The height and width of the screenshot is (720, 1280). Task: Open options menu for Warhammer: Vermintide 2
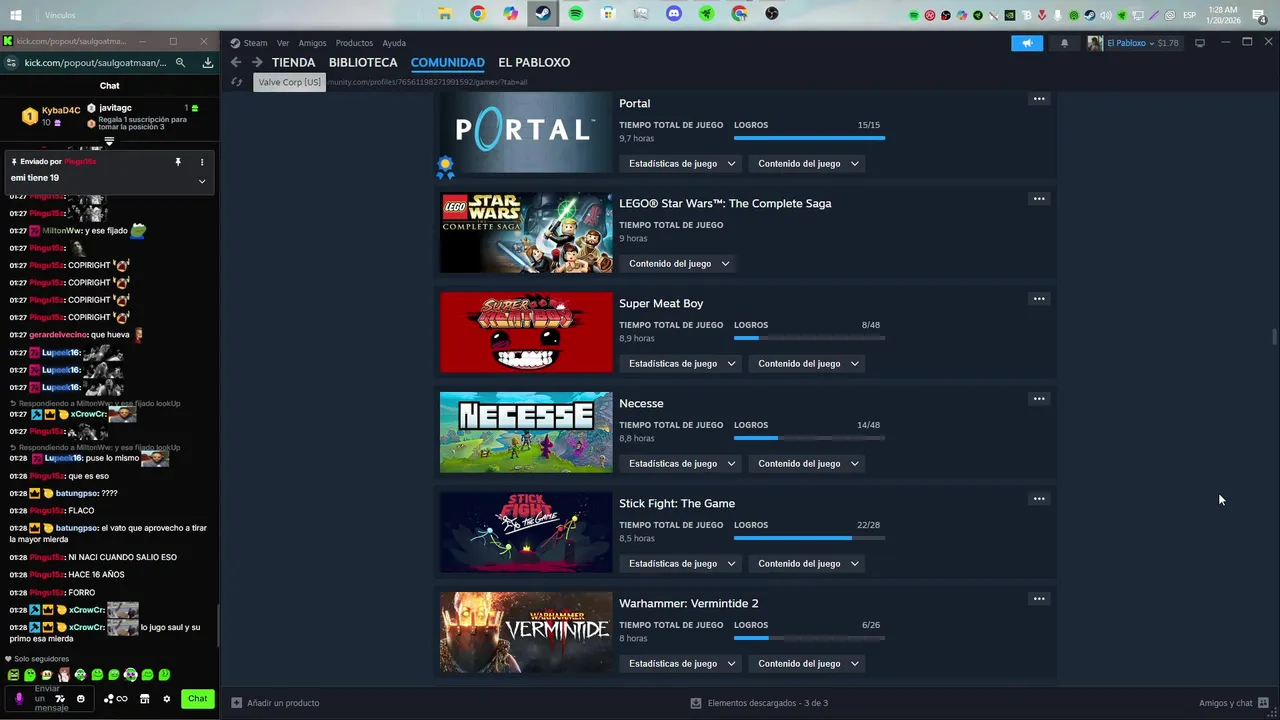tap(1039, 599)
